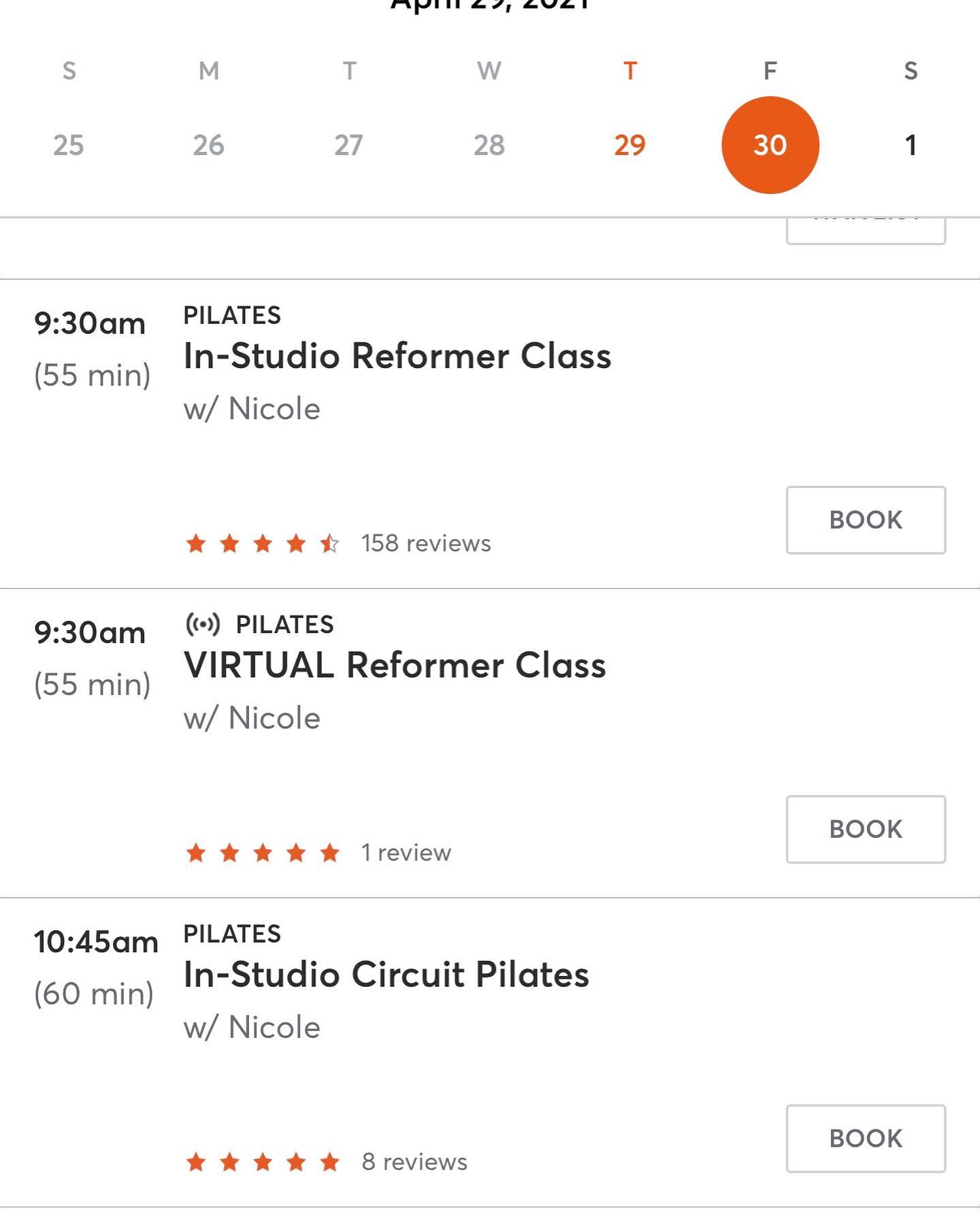Viewport: 980px width, 1225px height.
Task: Open the 158 reviews link
Action: [426, 544]
